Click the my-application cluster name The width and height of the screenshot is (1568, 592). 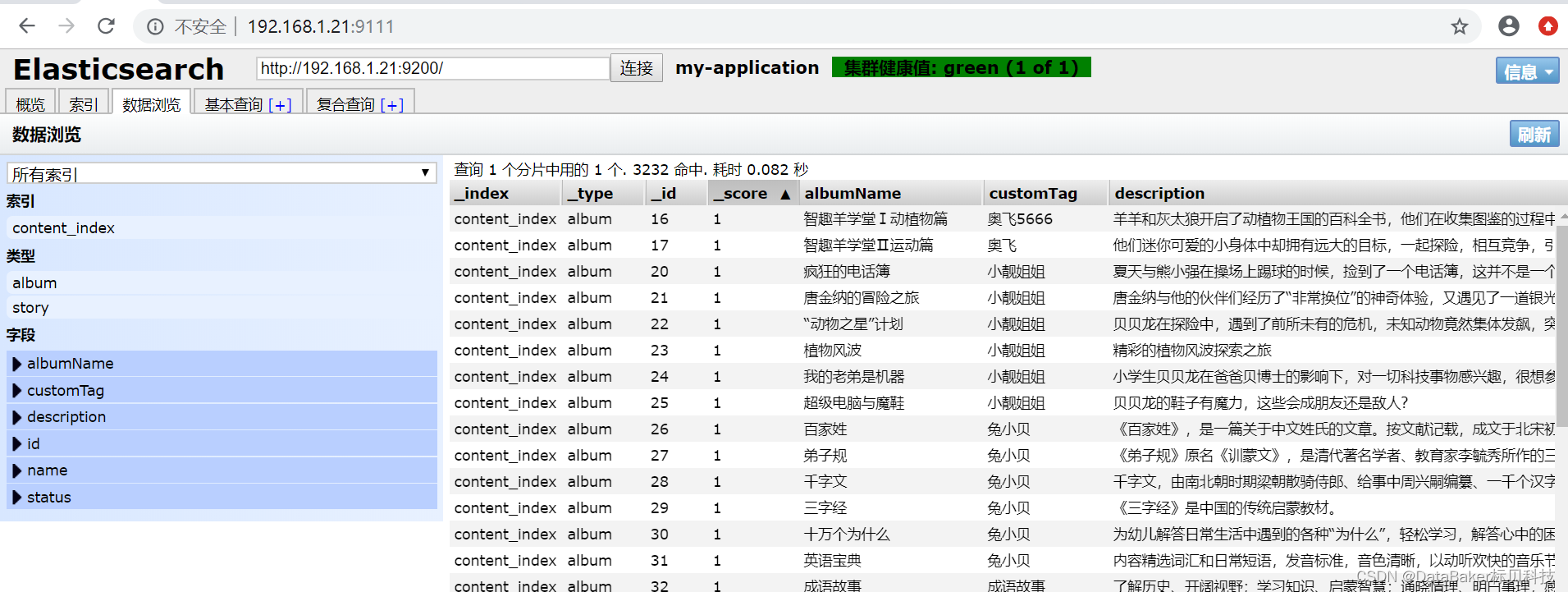pyautogui.click(x=747, y=67)
